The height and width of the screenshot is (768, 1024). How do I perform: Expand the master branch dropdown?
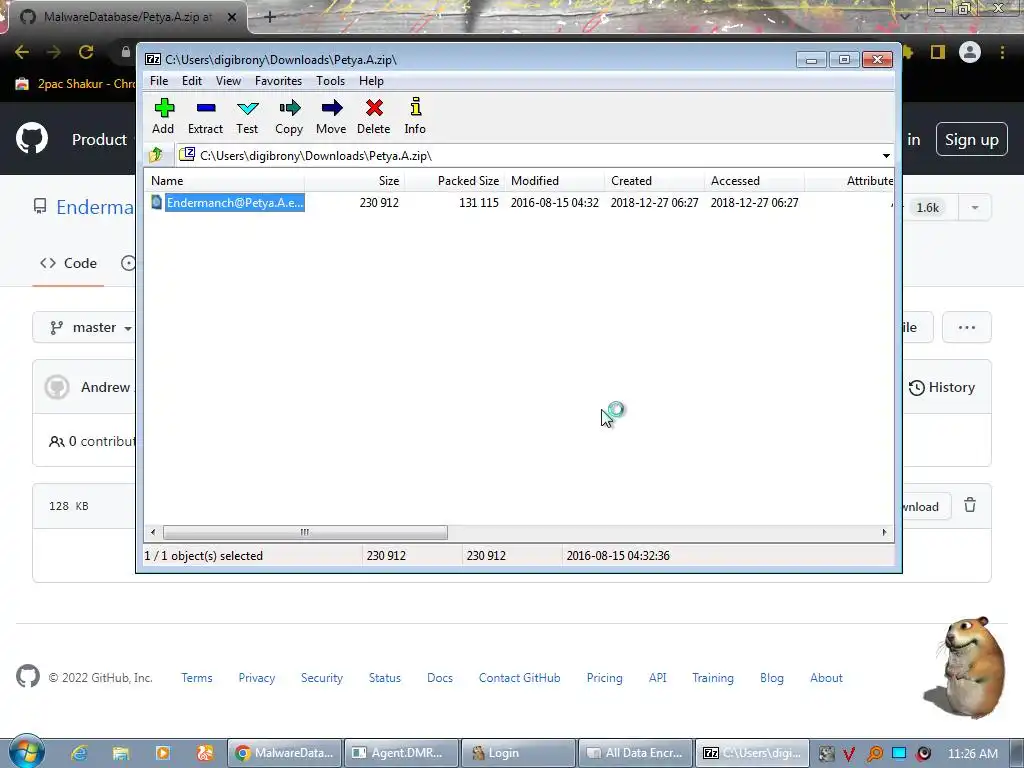[x=90, y=327]
